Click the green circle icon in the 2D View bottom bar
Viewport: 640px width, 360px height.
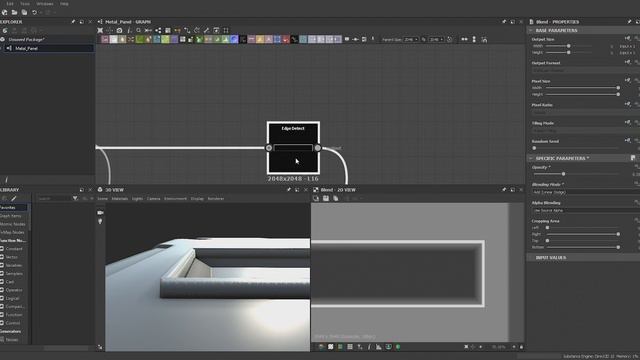pos(398,347)
